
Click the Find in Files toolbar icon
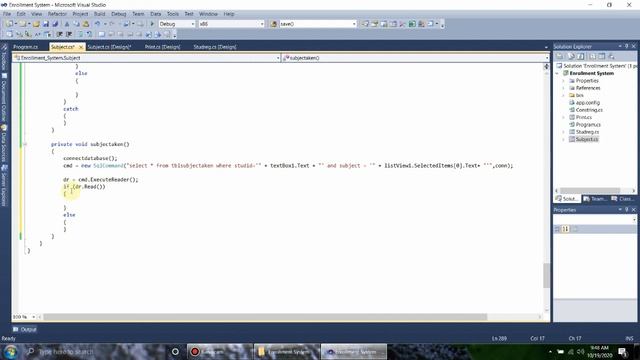click(273, 24)
